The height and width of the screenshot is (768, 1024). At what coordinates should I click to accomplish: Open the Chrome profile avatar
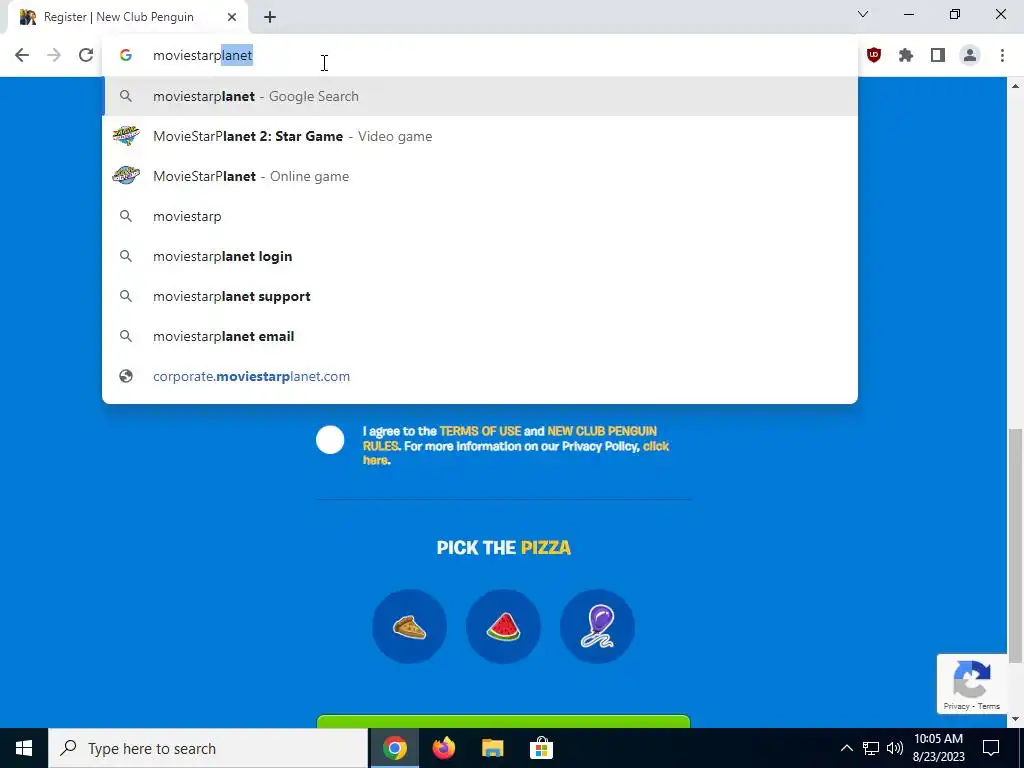(x=970, y=56)
